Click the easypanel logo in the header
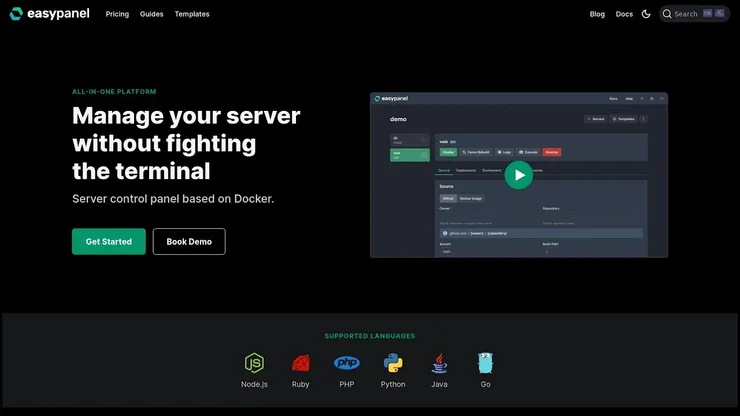The width and height of the screenshot is (740, 416). 50,14
